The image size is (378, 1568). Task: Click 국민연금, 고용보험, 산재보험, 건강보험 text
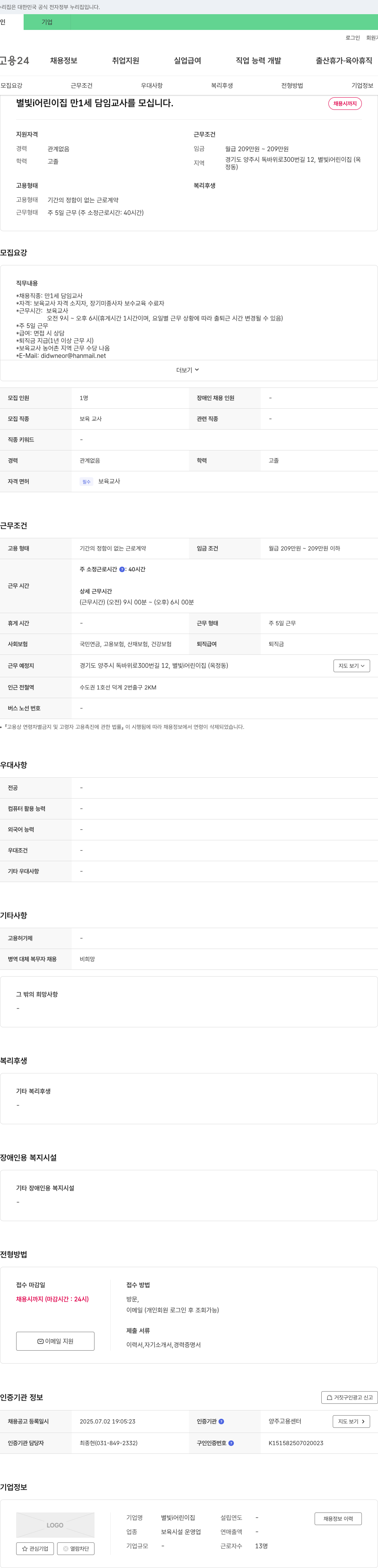[x=125, y=644]
